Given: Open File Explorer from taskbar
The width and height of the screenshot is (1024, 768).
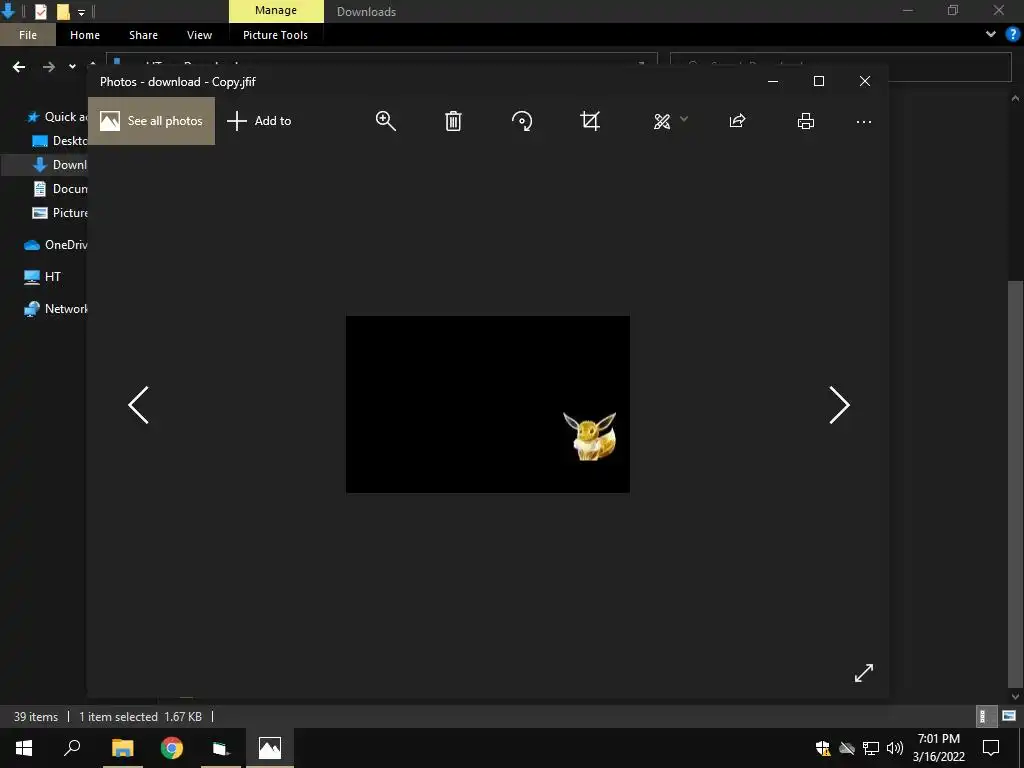Looking at the screenshot, I should point(122,748).
